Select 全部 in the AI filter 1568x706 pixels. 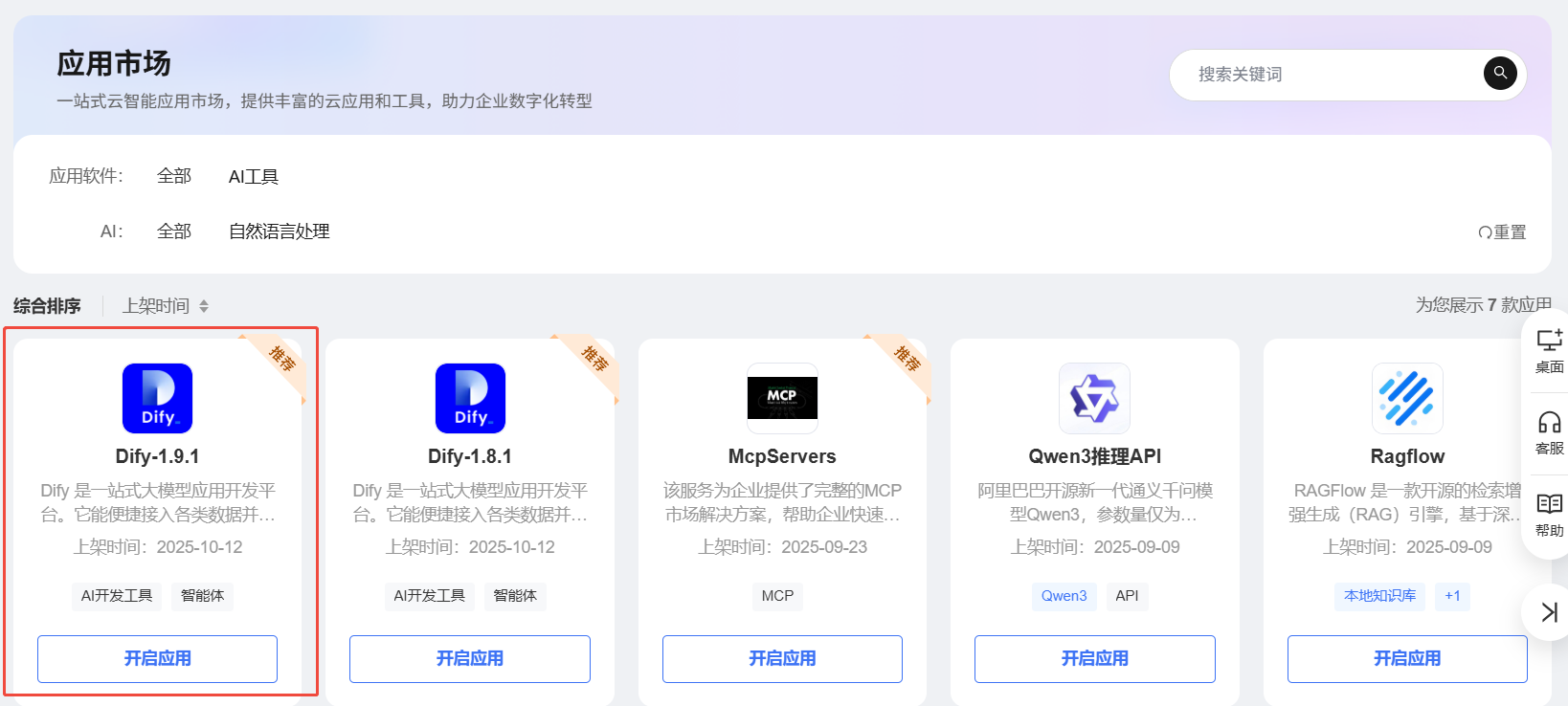[174, 232]
